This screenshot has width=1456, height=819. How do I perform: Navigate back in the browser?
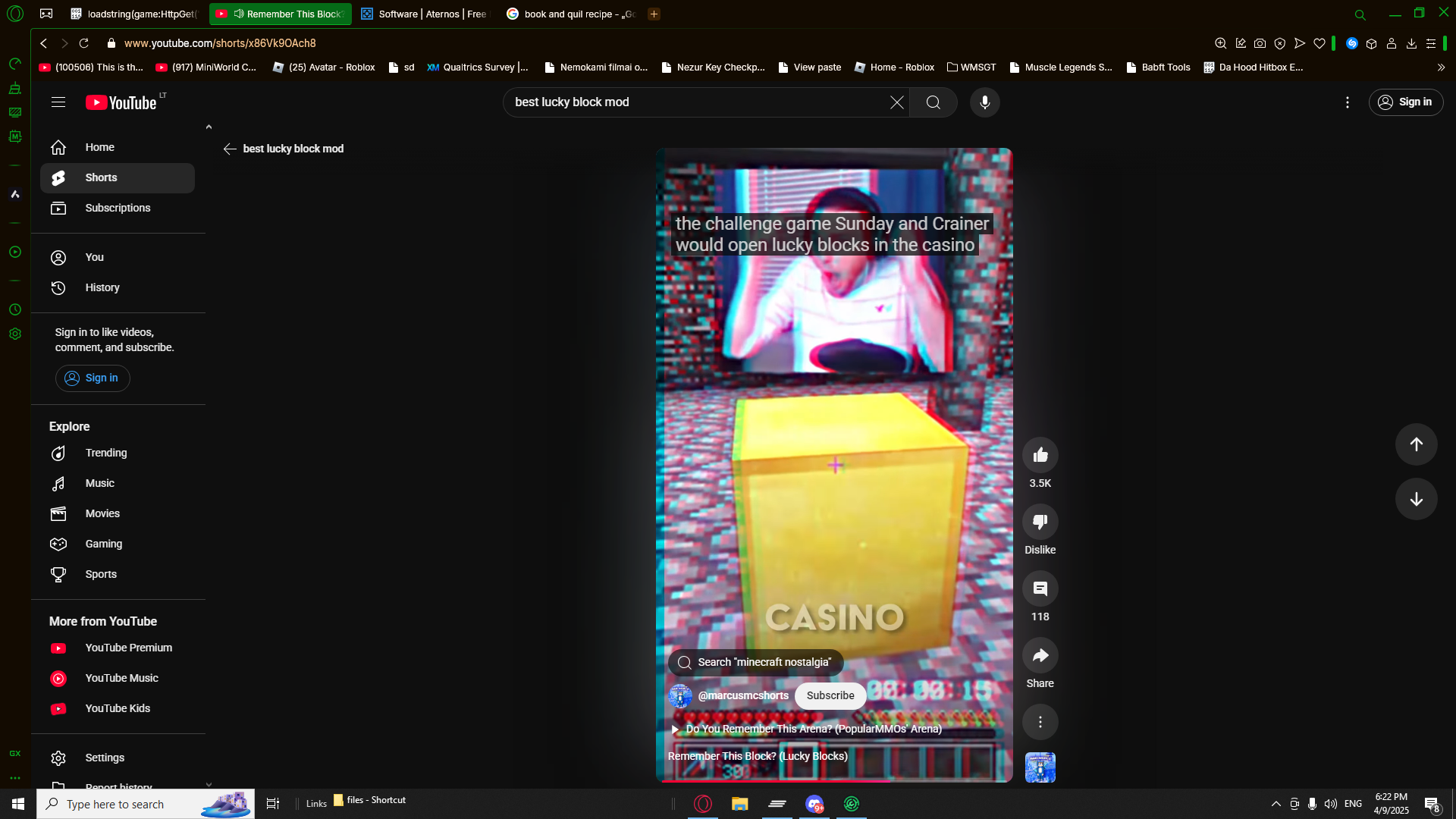coord(44,43)
